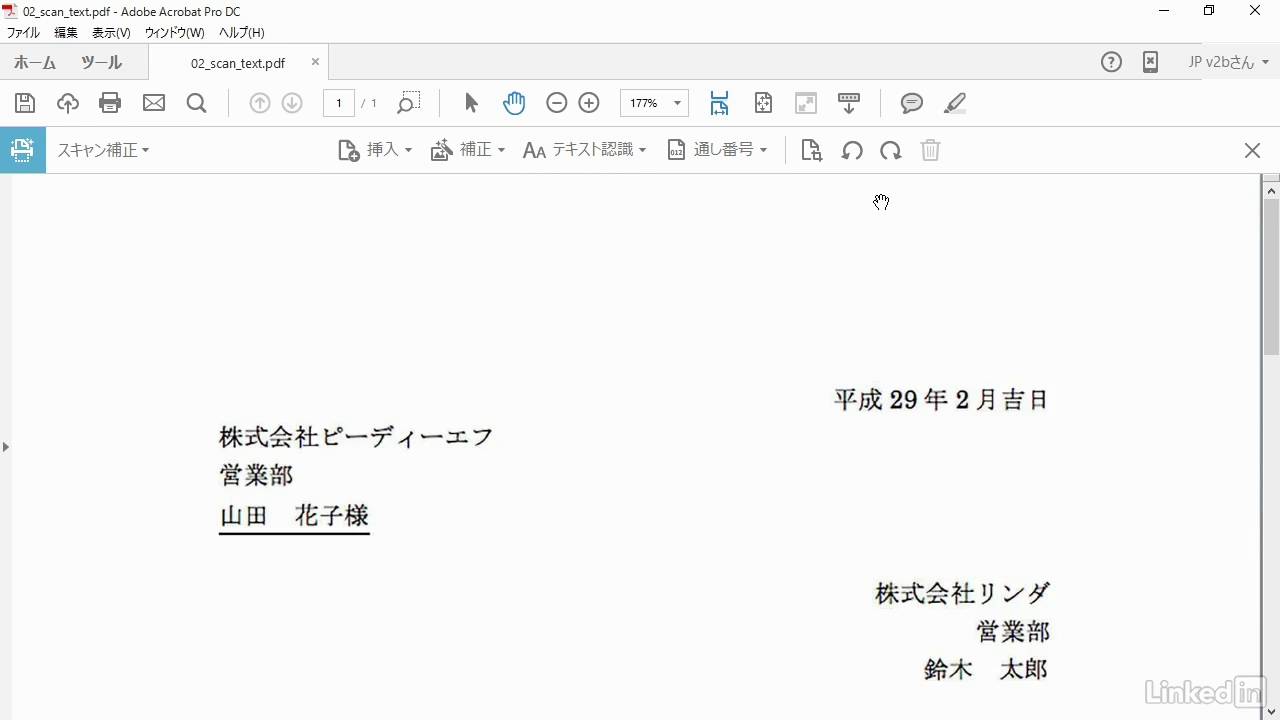The width and height of the screenshot is (1280, 720).
Task: Go to previous page arrow
Action: click(x=260, y=103)
